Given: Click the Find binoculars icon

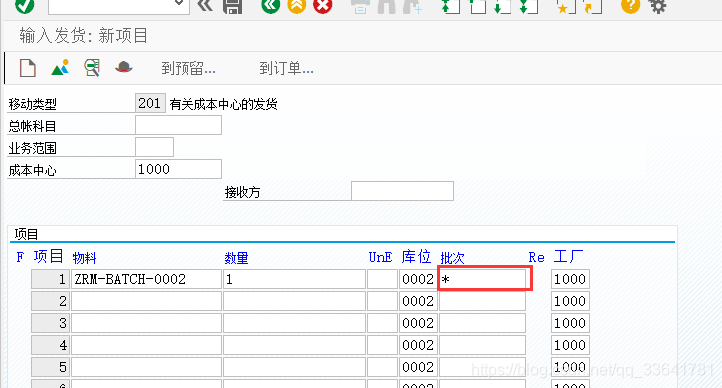Looking at the screenshot, I should [386, 6].
